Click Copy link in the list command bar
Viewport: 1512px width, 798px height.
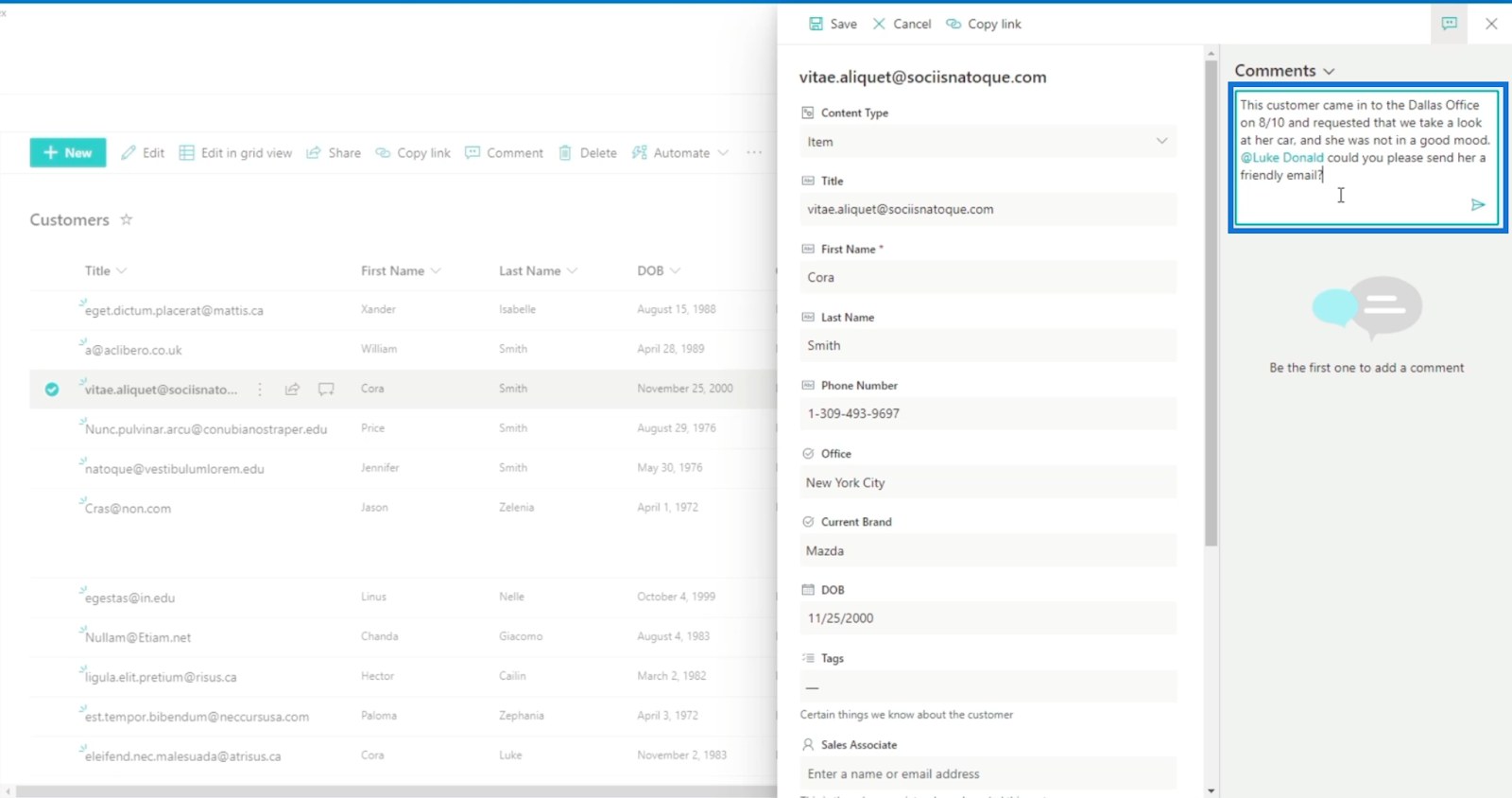tap(413, 152)
